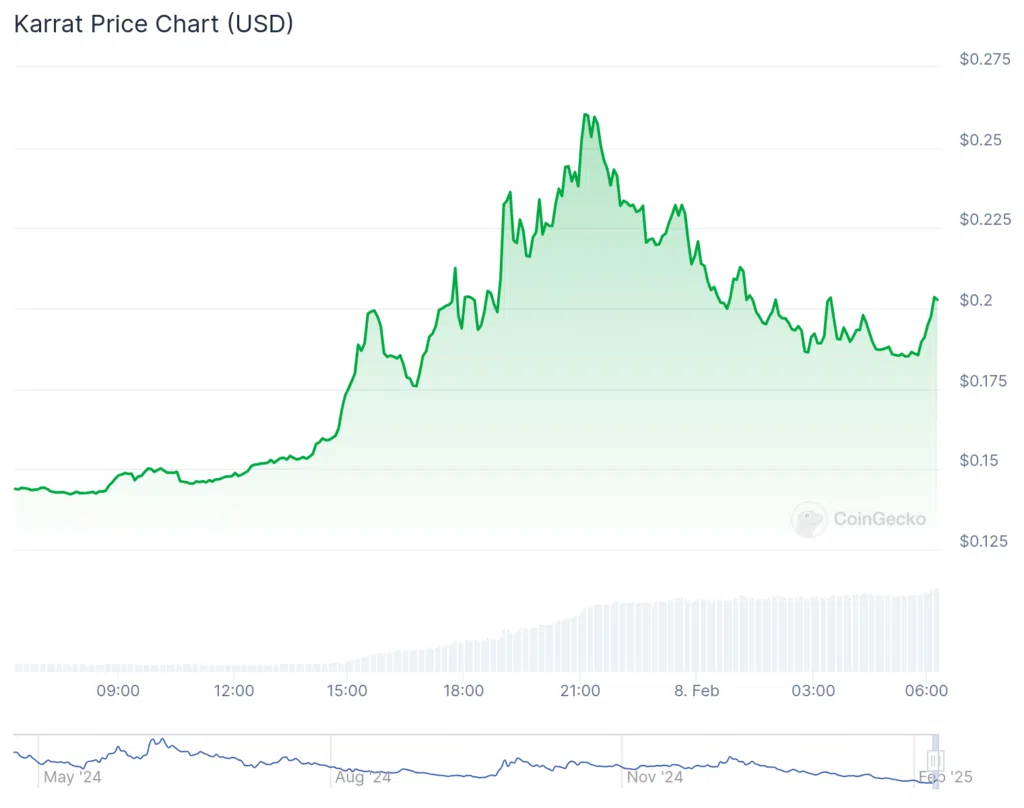Click Nov '24 in the range navigator

click(x=654, y=776)
